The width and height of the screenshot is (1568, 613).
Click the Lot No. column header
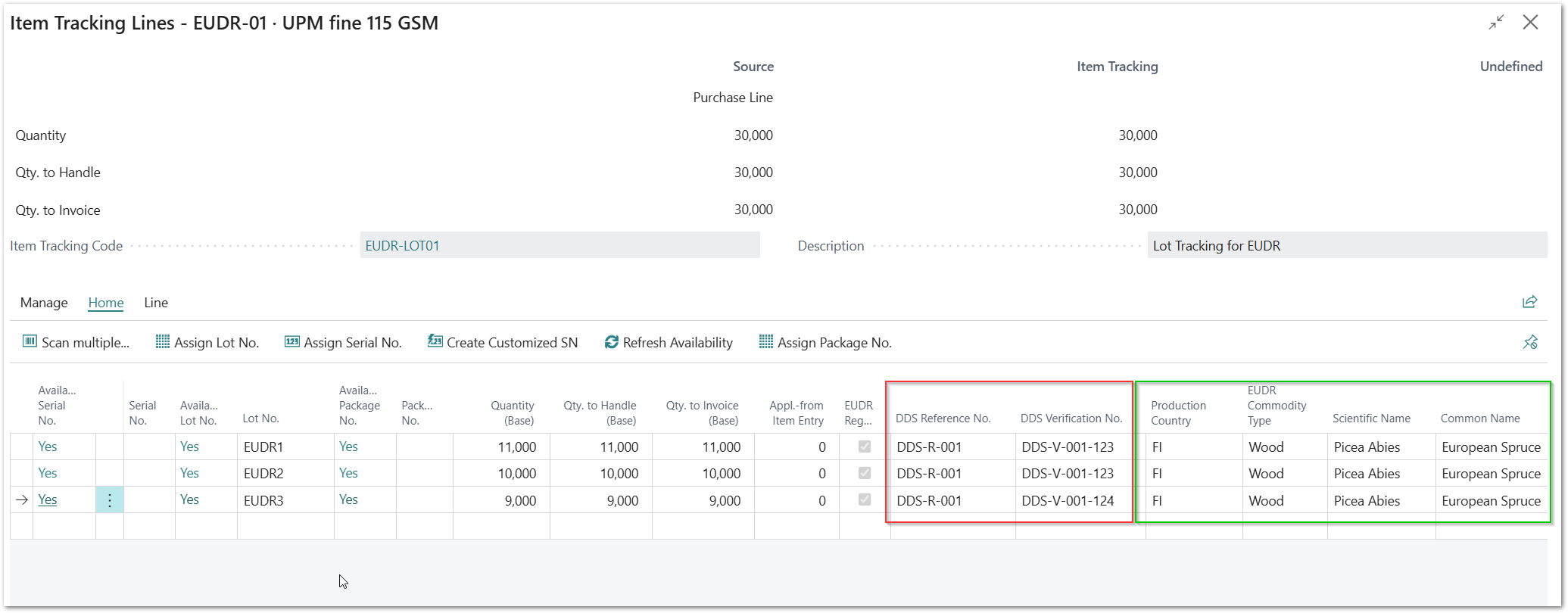(x=260, y=419)
